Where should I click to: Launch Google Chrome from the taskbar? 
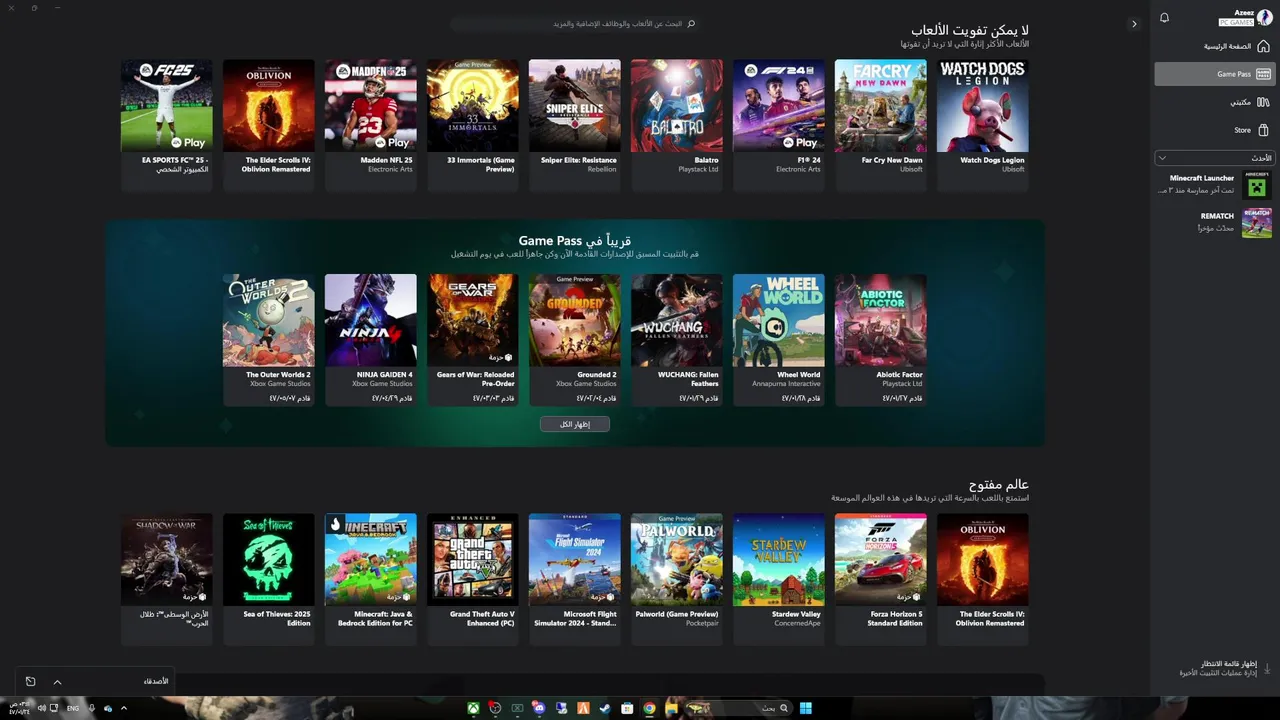(x=649, y=708)
